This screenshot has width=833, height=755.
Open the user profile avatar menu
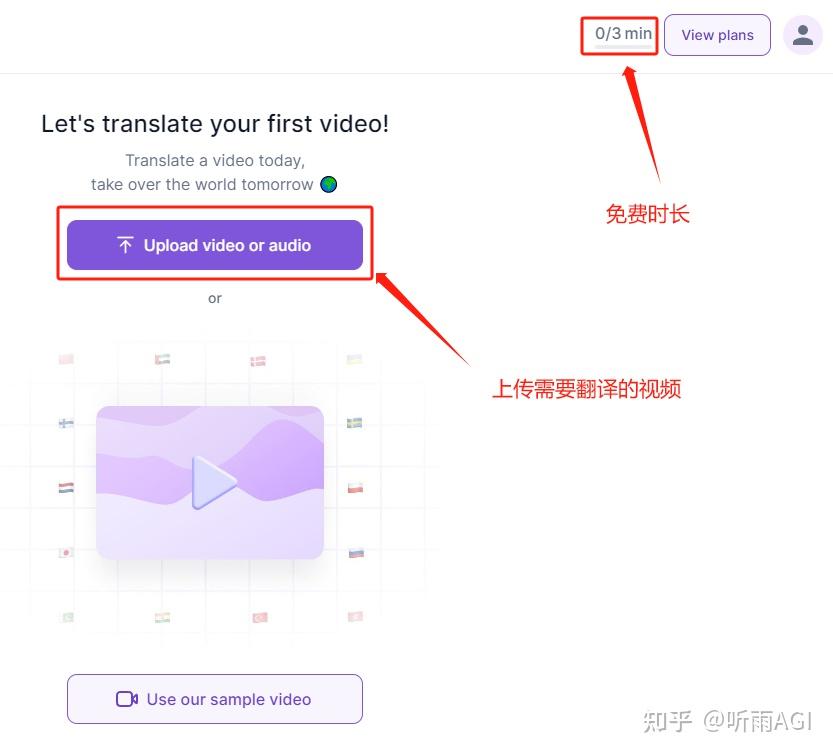coord(802,35)
